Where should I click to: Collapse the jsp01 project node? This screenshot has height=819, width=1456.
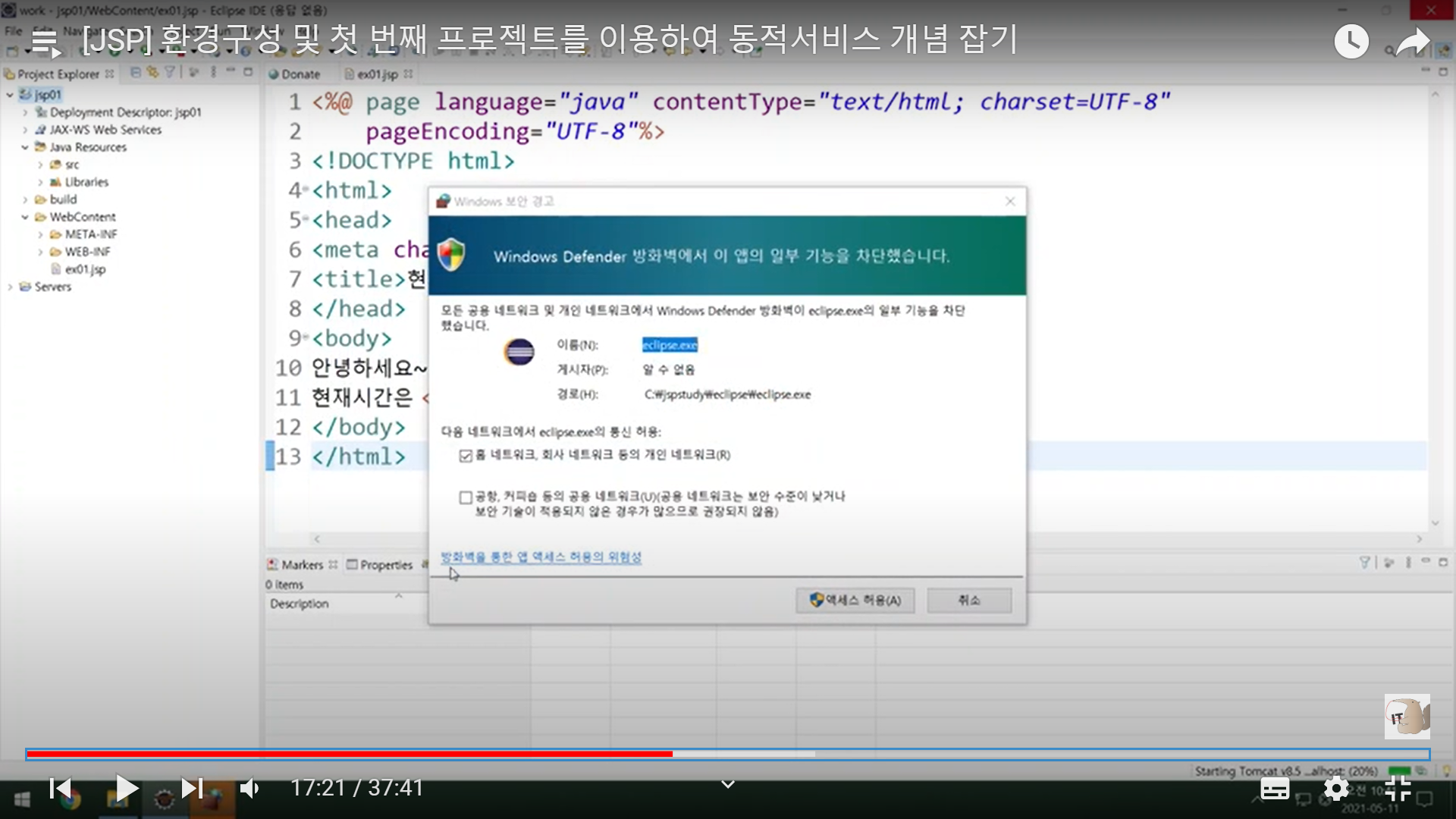(x=10, y=95)
